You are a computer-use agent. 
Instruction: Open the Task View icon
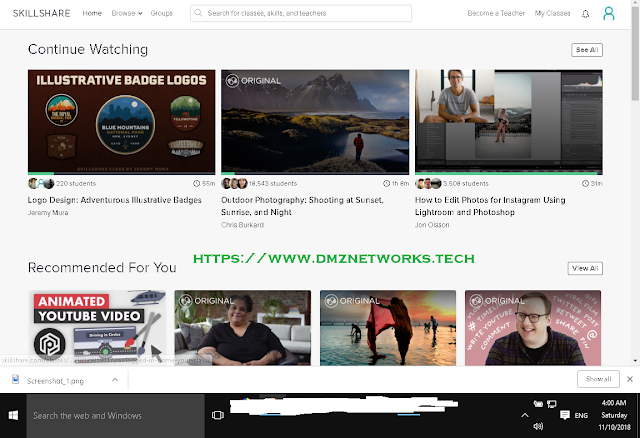click(218, 416)
